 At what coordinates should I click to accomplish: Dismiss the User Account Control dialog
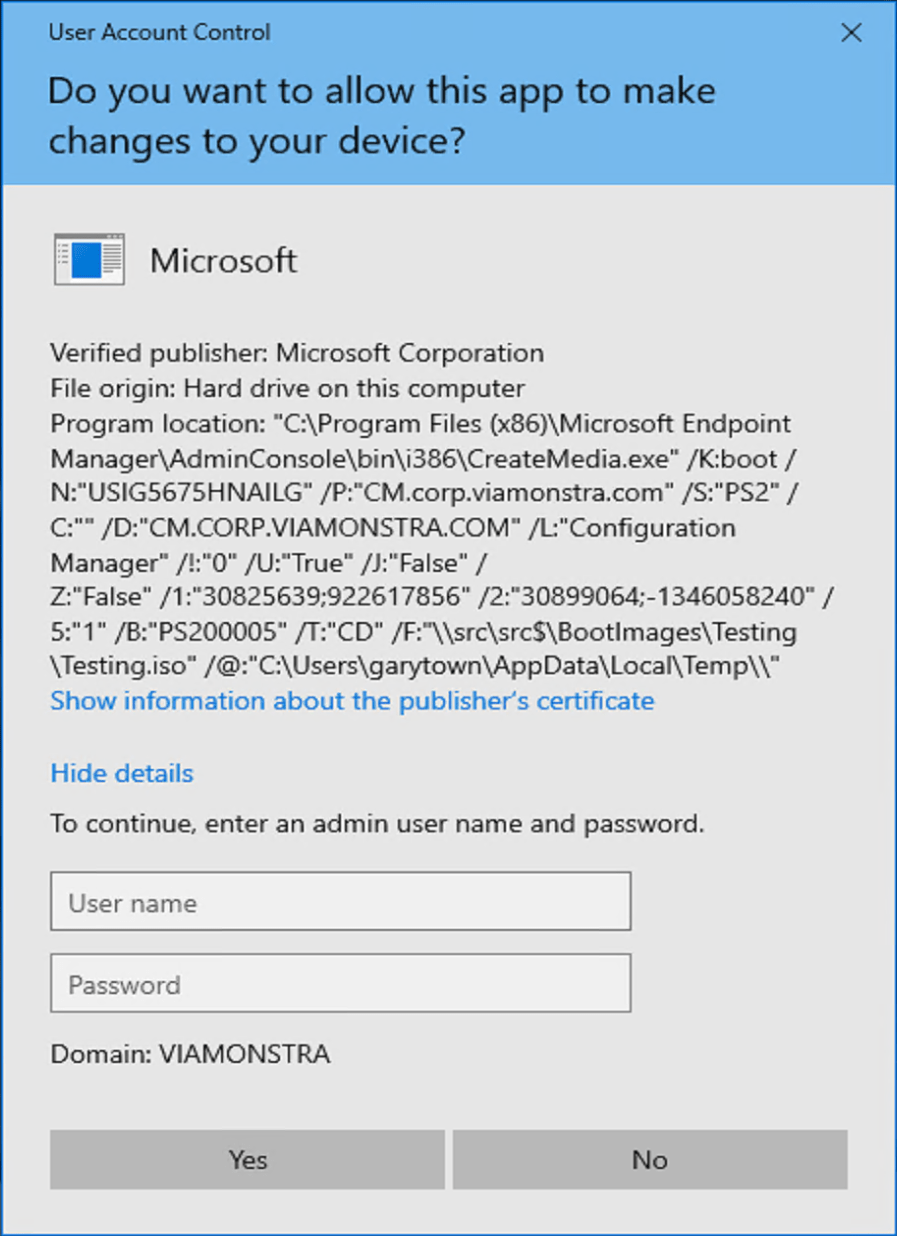click(850, 33)
